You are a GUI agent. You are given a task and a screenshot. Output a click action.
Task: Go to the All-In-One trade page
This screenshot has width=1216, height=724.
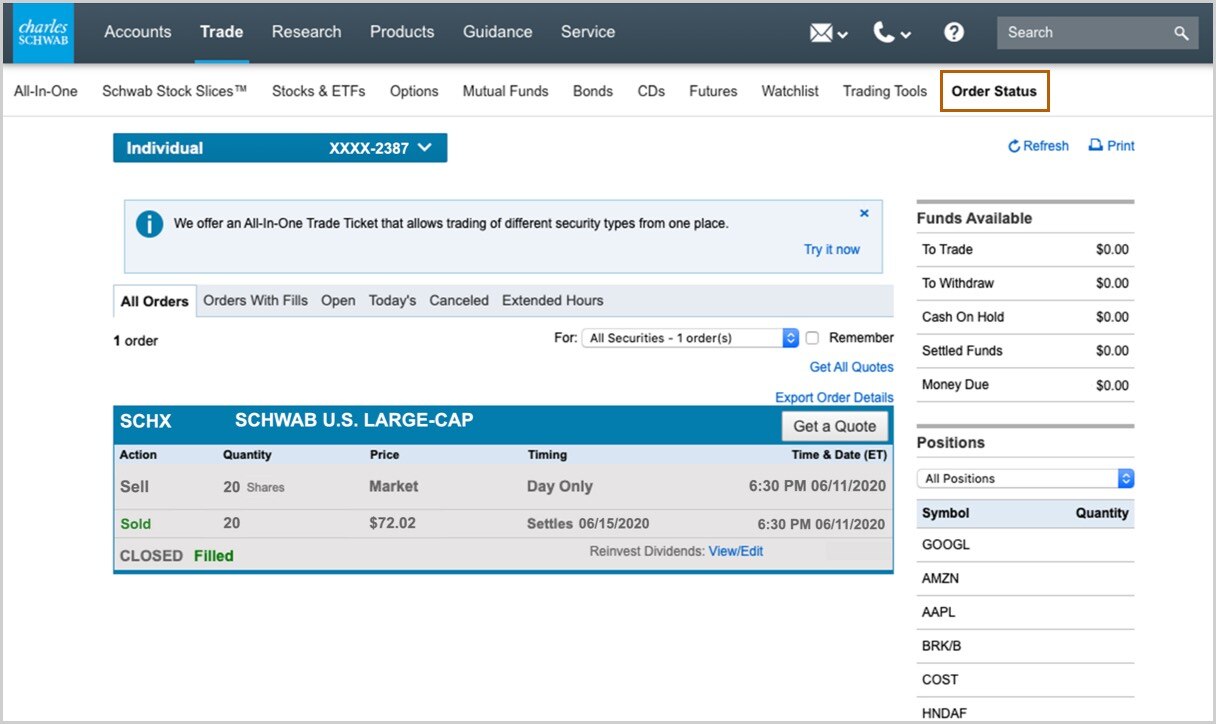[x=46, y=91]
